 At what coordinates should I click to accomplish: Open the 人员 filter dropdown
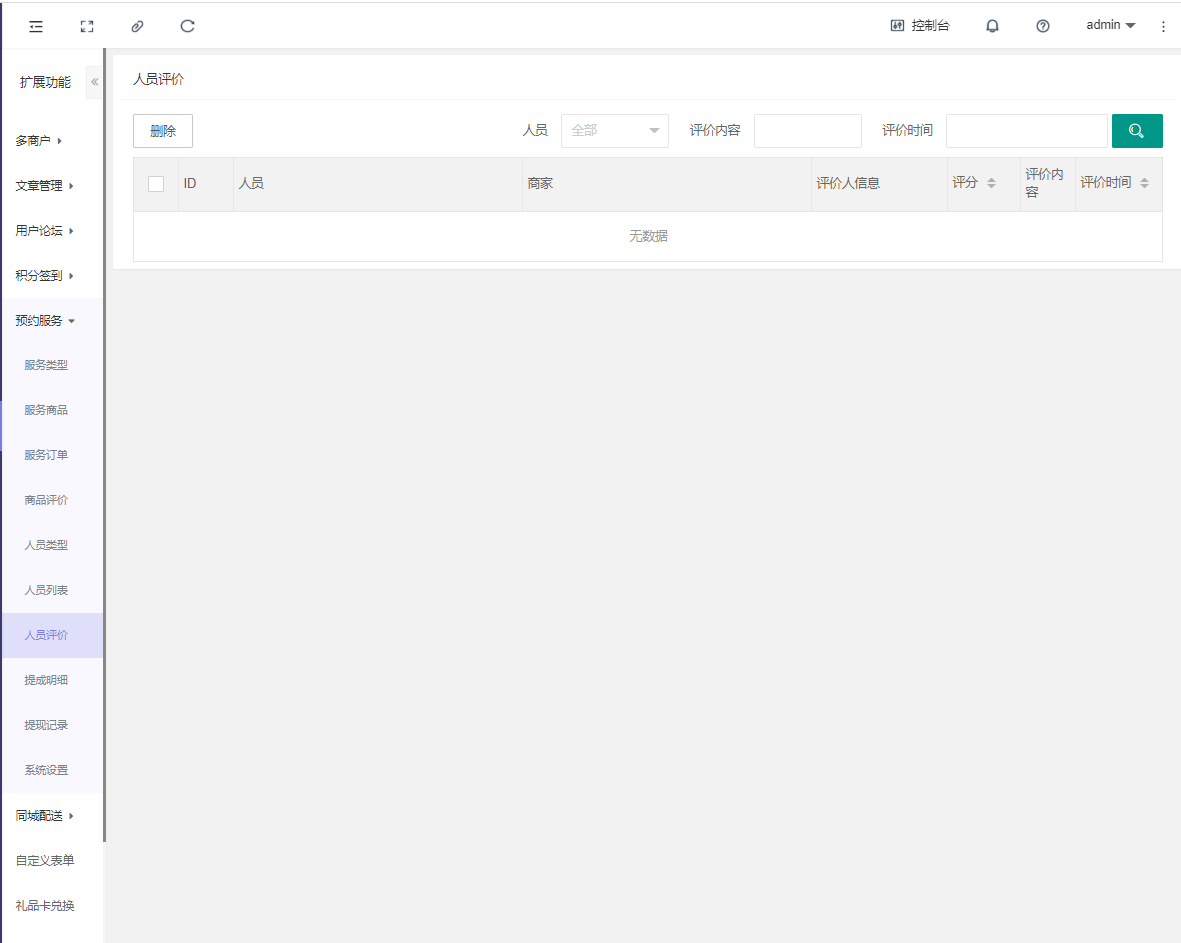coord(615,131)
